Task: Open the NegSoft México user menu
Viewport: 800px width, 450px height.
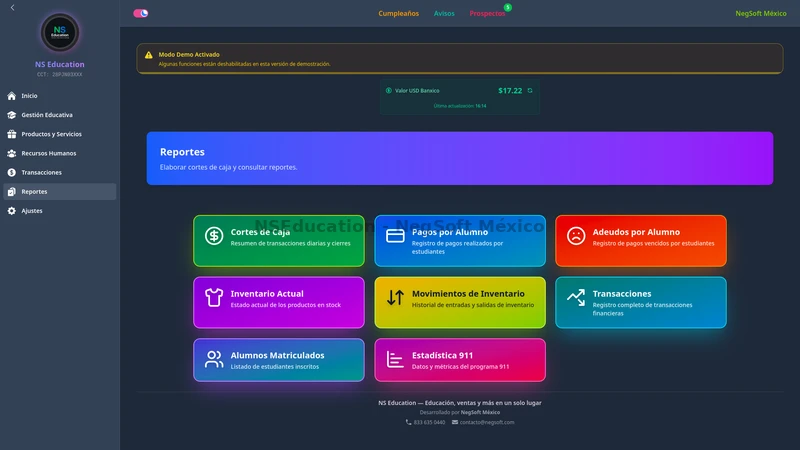Action: point(761,13)
